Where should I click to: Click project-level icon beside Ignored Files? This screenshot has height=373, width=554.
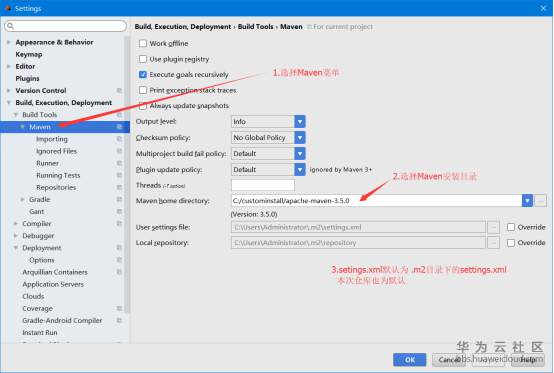(x=119, y=151)
